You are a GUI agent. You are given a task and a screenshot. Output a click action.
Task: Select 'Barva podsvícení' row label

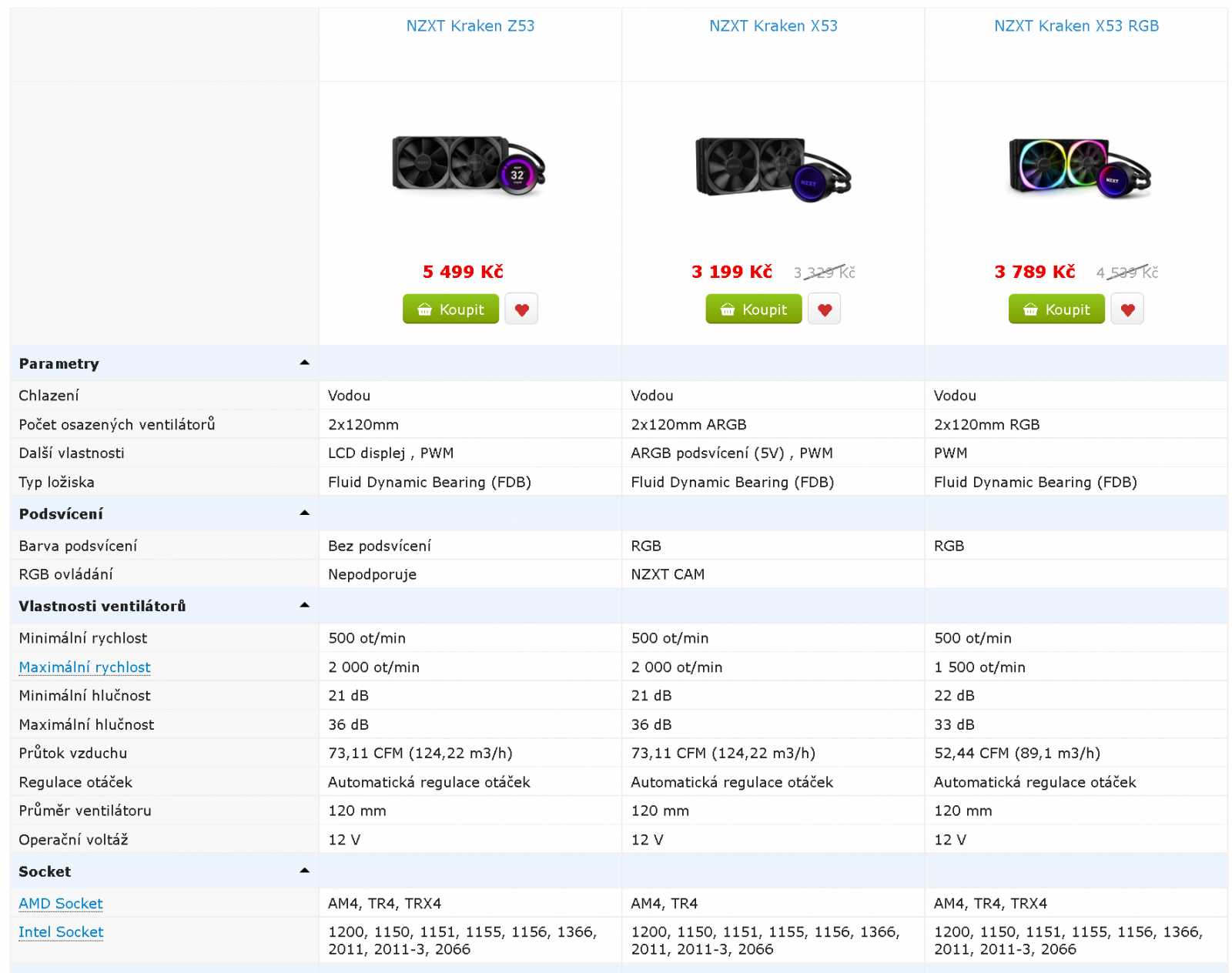pos(79,546)
